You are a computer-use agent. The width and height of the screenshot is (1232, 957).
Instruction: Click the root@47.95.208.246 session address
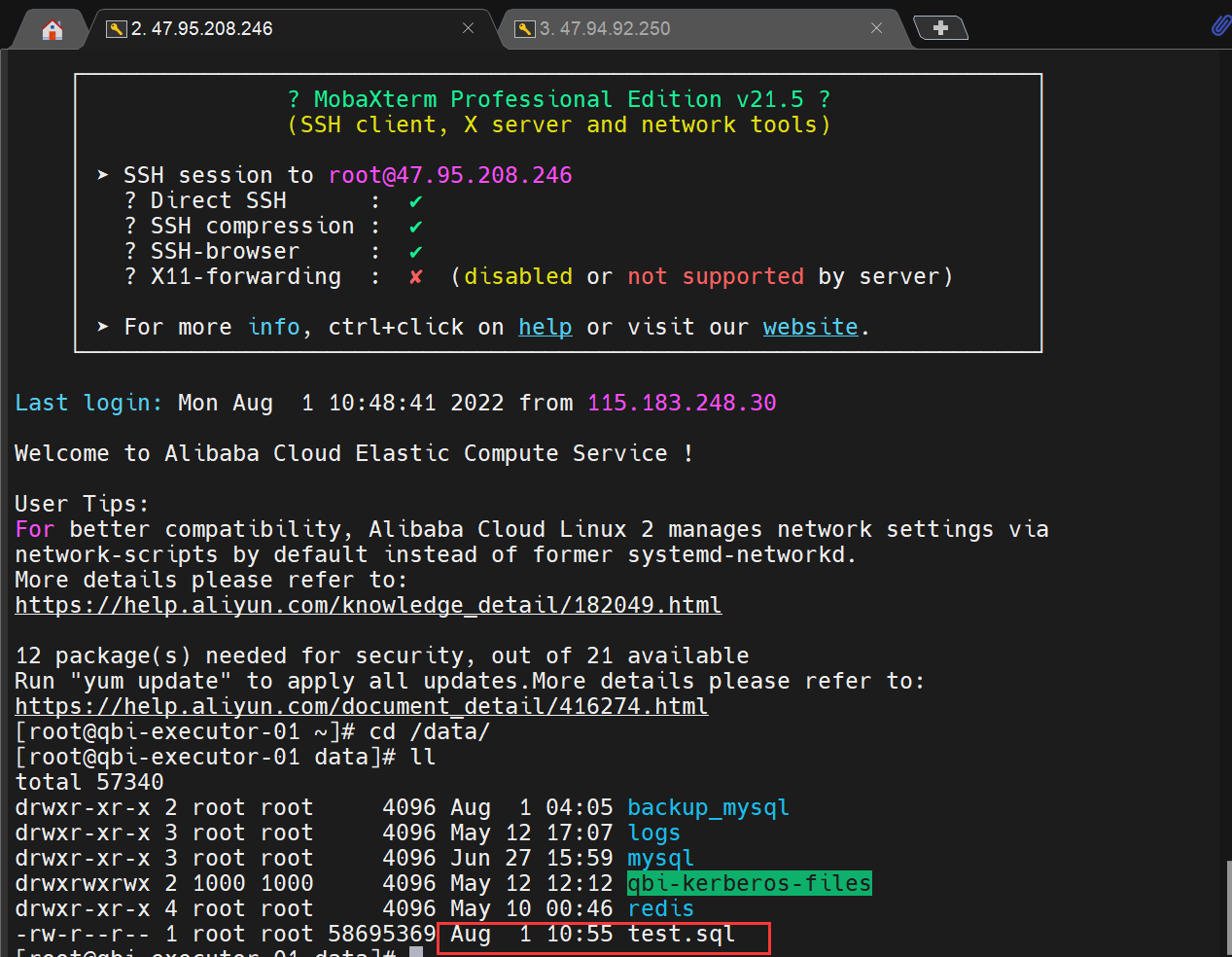tap(450, 175)
